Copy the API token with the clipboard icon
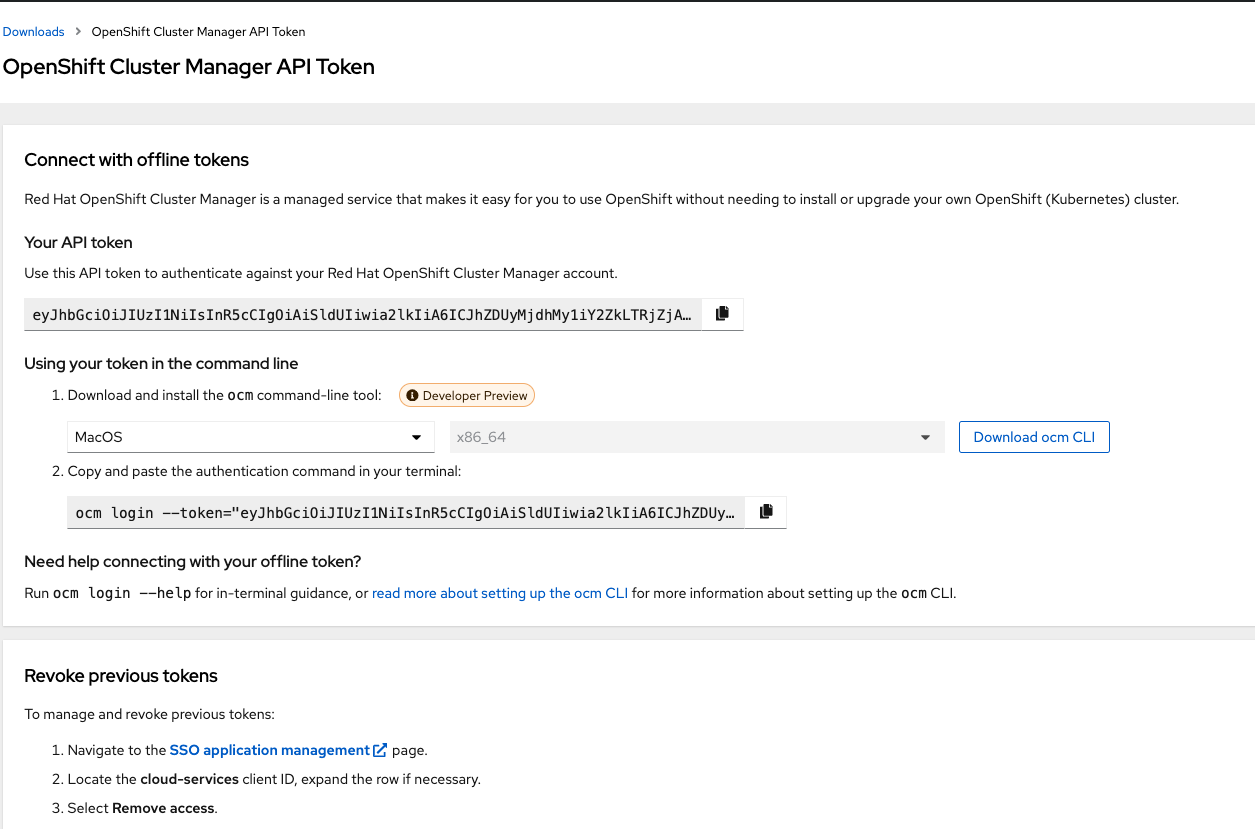The height and width of the screenshot is (829, 1255). pyautogui.click(x=722, y=314)
